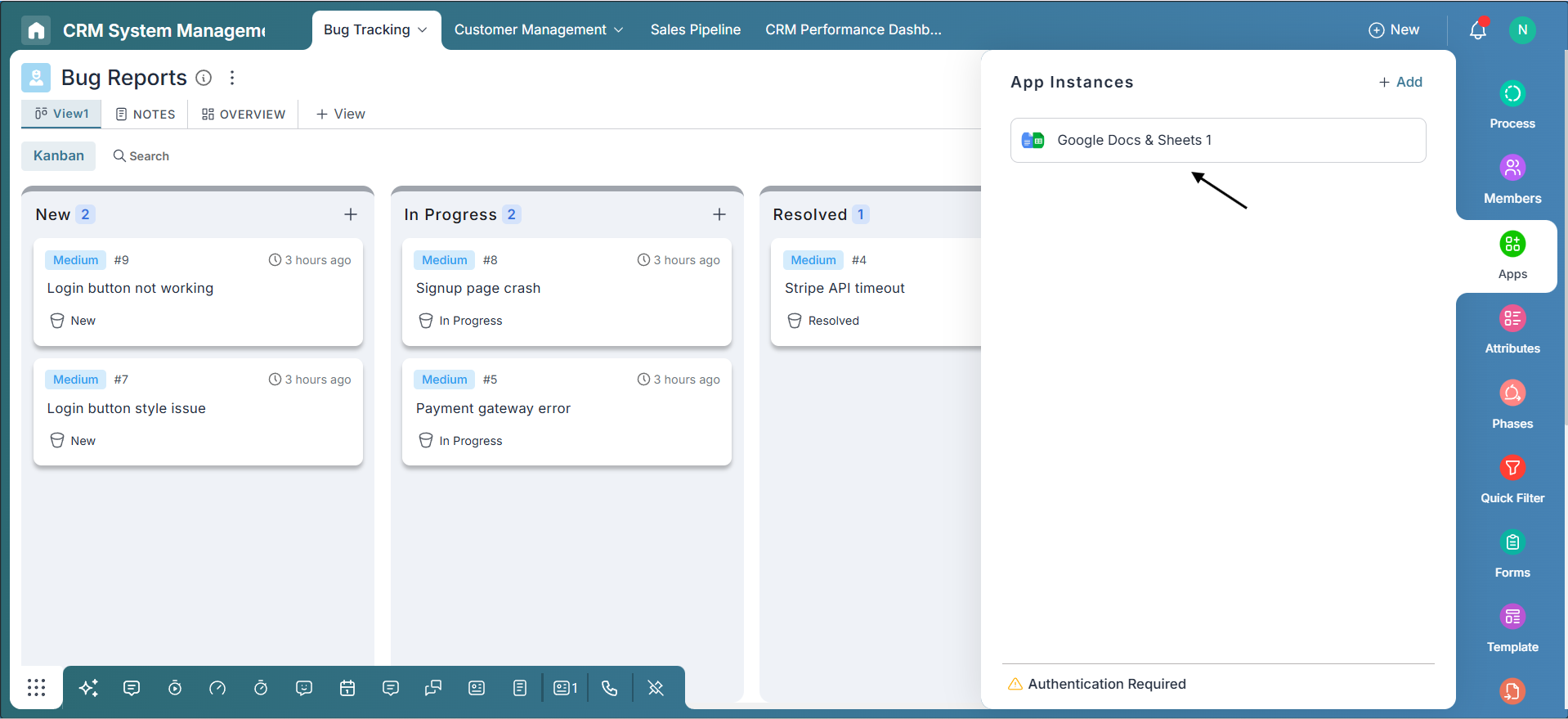This screenshot has width=1568, height=719.
Task: Open the Stripe API timeout card
Action: coord(876,292)
